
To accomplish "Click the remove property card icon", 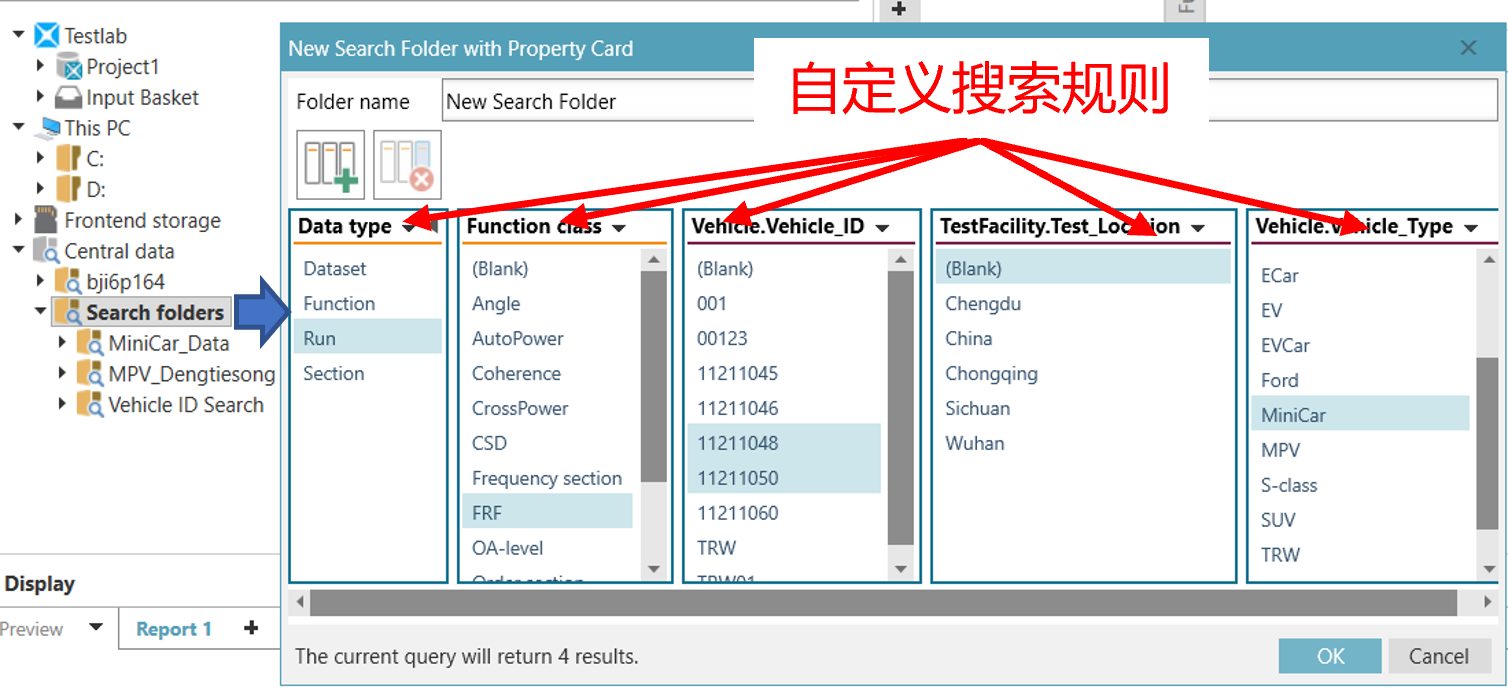I will (x=407, y=165).
